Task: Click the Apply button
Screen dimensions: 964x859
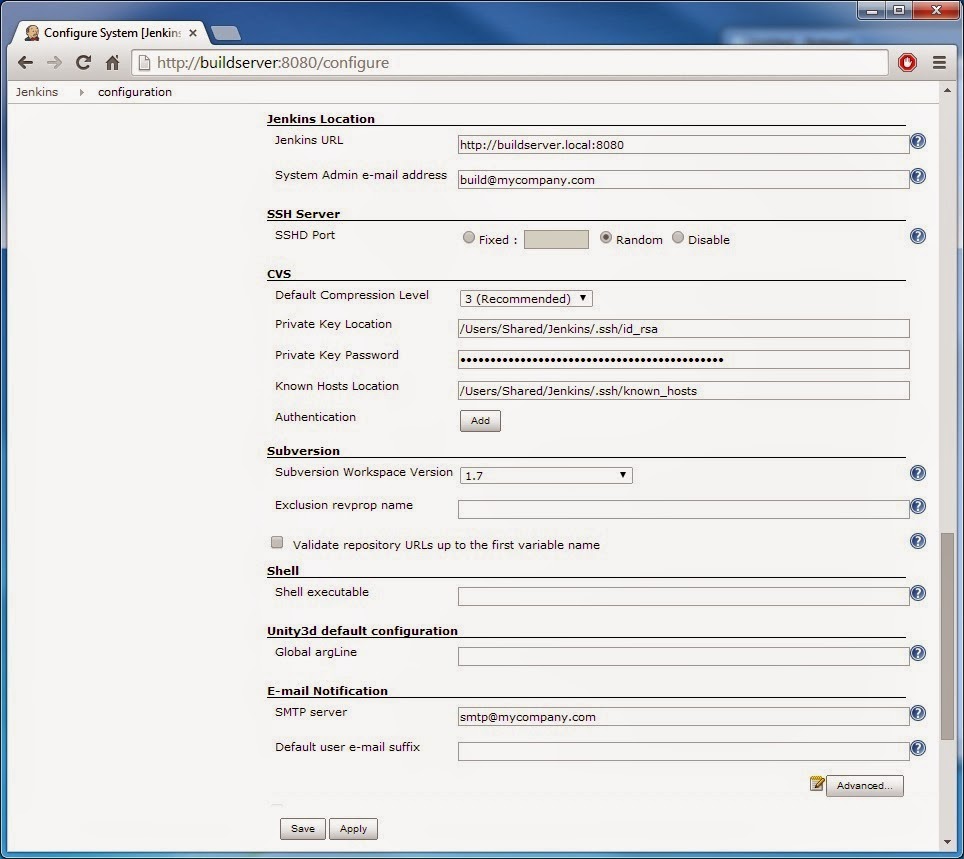Action: 353,828
